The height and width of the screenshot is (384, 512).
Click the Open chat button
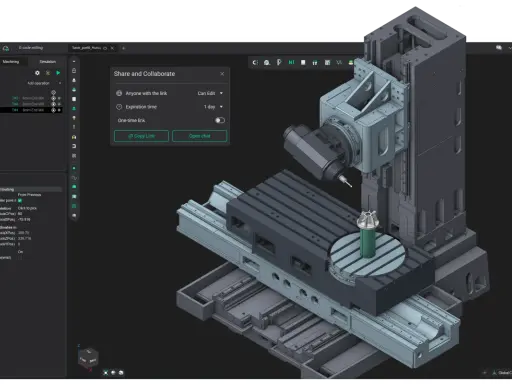coord(200,136)
